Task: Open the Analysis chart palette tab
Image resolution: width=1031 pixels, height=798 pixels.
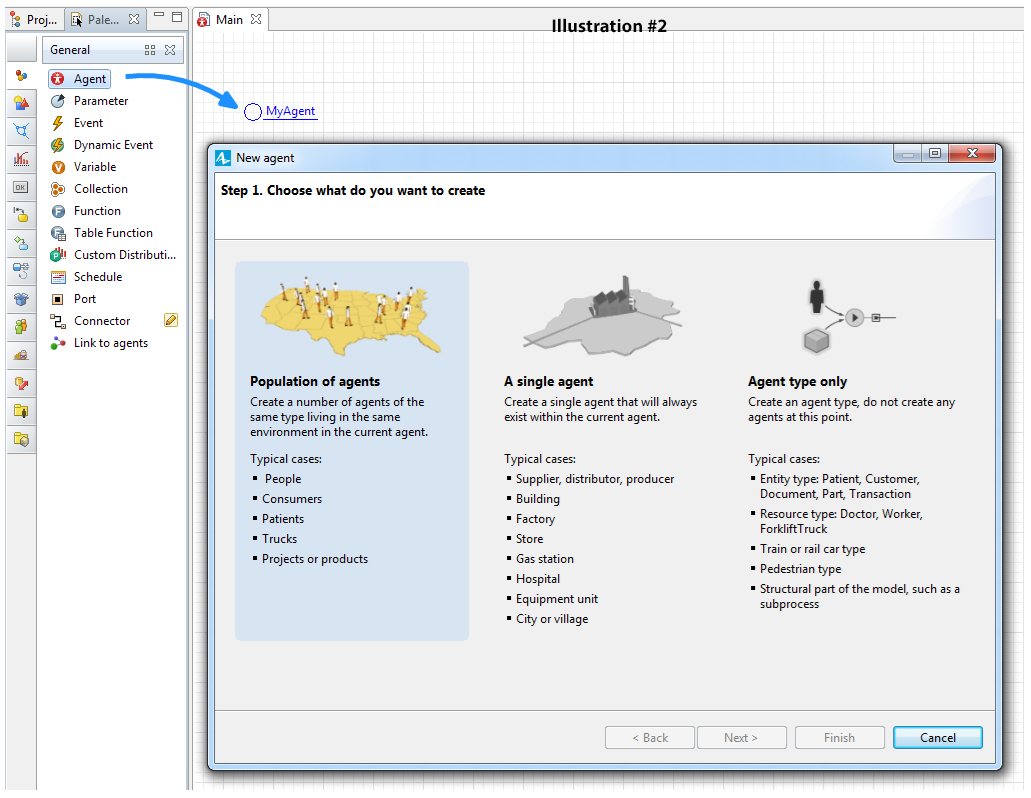Action: click(x=21, y=159)
